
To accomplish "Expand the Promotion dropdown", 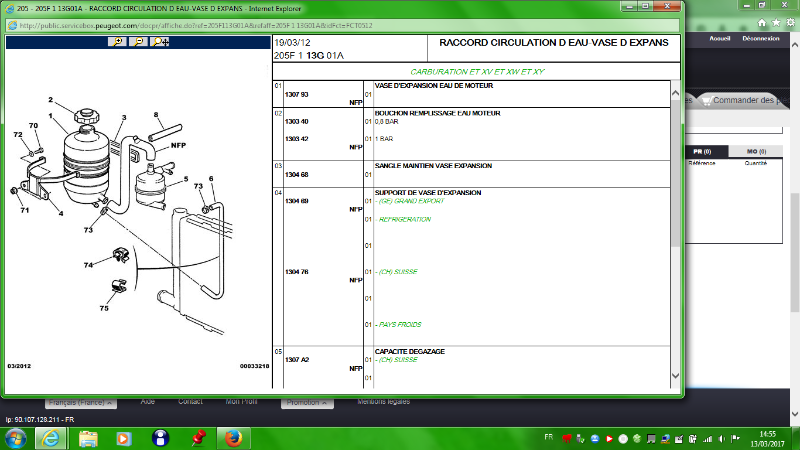I will coord(307,403).
